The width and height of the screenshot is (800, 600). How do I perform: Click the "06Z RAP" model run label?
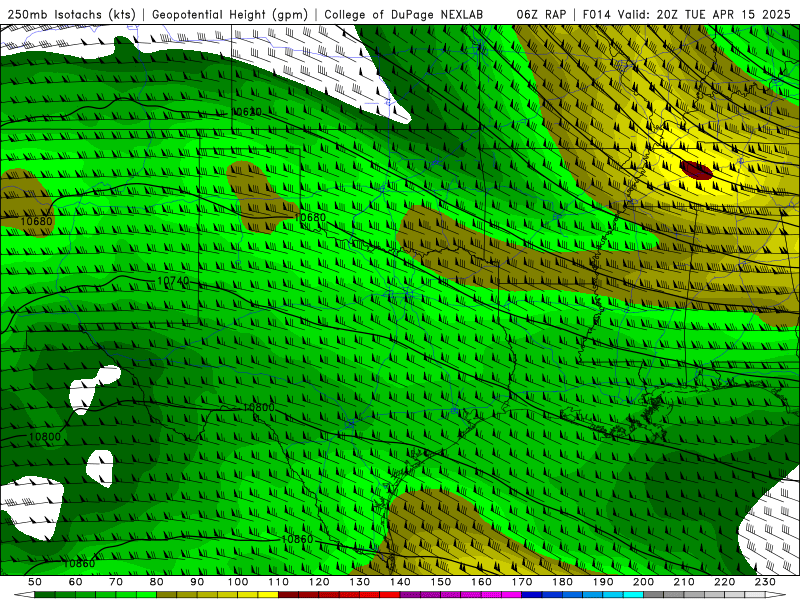click(x=541, y=14)
